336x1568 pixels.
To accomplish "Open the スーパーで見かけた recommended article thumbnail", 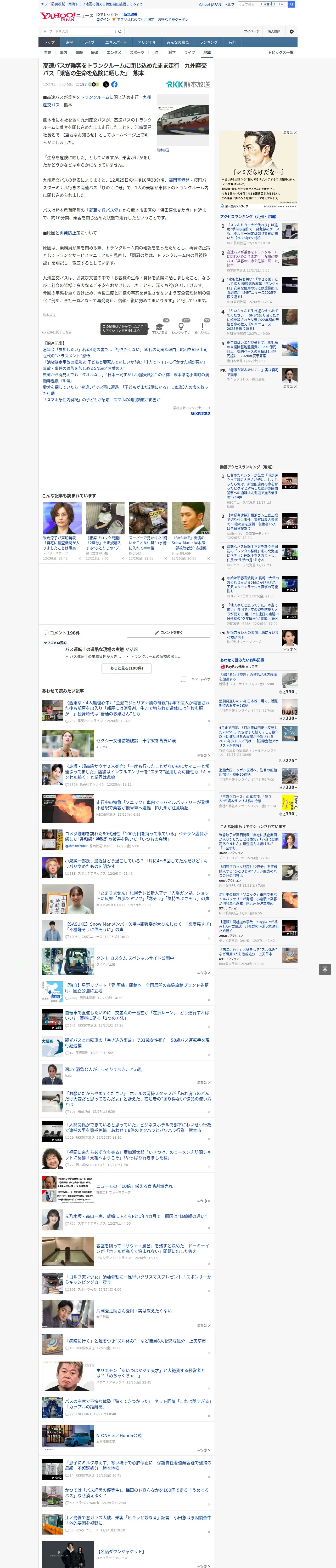I will [x=148, y=518].
